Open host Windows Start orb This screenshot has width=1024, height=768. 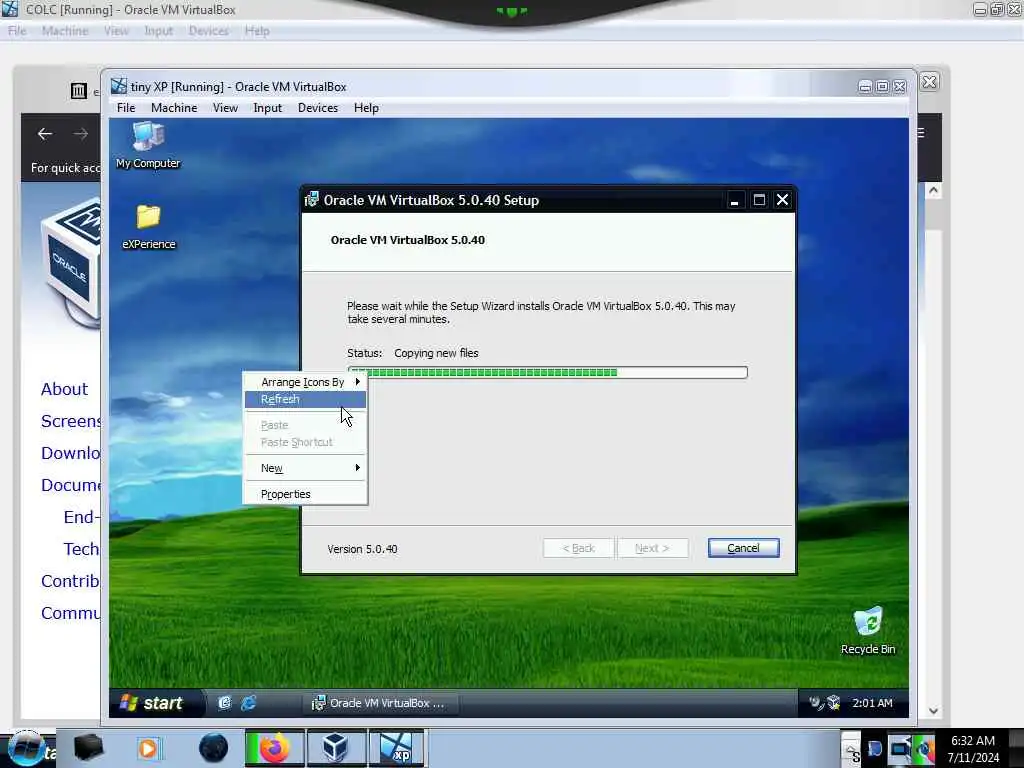26,749
